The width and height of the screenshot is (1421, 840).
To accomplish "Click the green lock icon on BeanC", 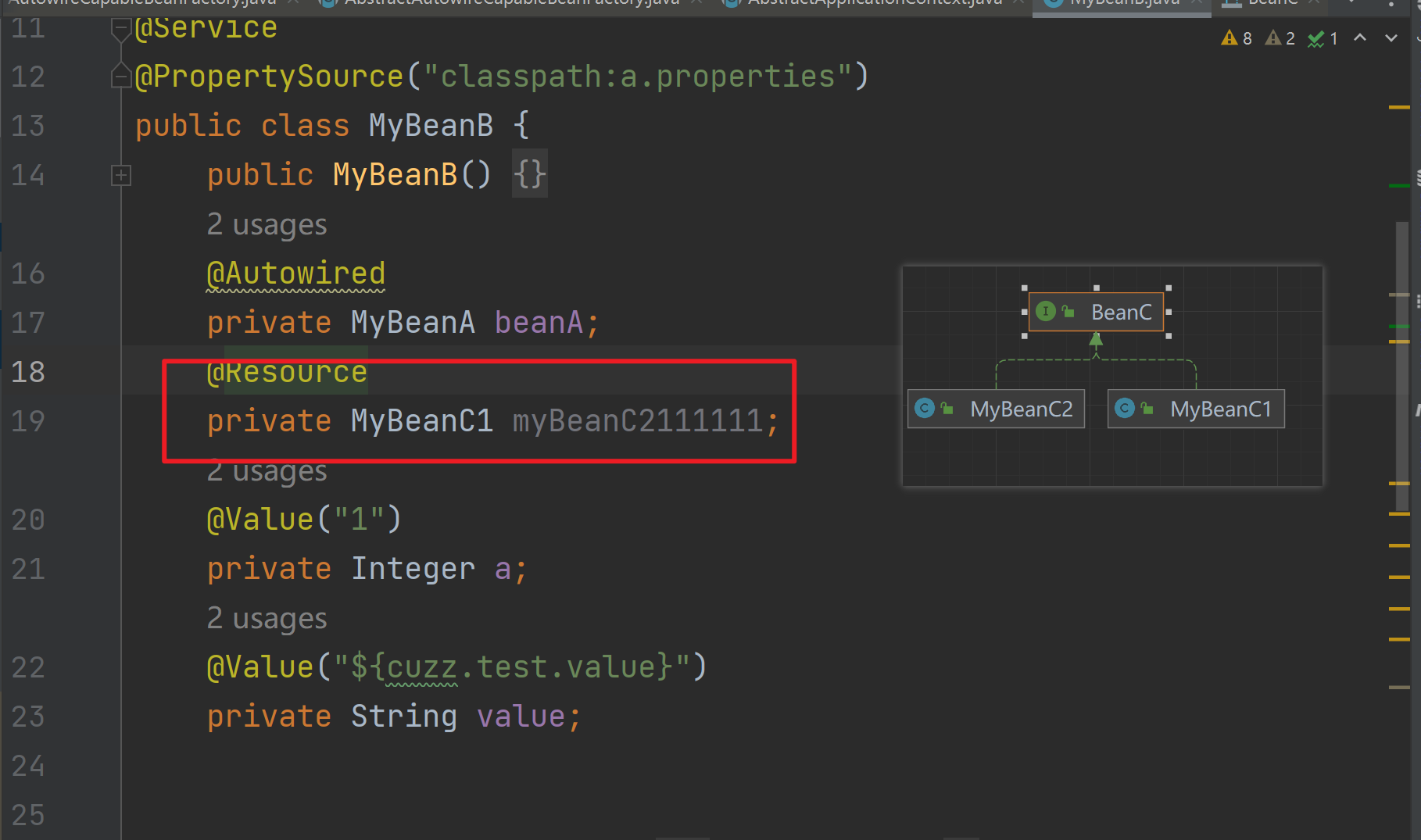I will pyautogui.click(x=1068, y=312).
